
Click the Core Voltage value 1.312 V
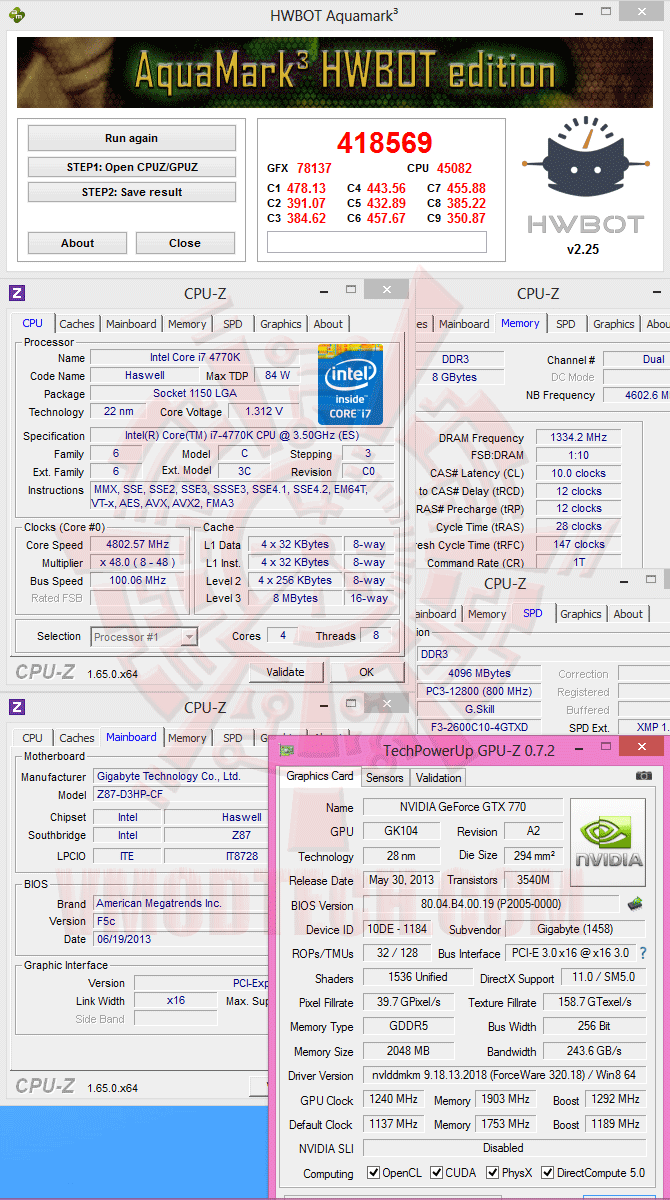coord(263,411)
